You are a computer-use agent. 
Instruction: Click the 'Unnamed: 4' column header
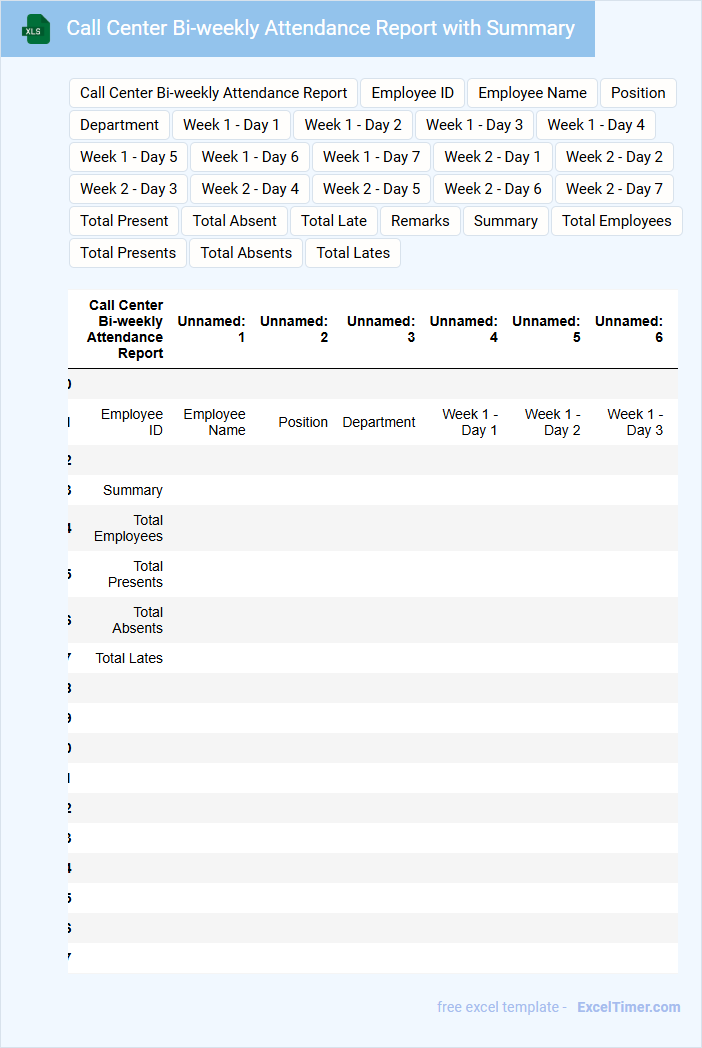tap(463, 330)
